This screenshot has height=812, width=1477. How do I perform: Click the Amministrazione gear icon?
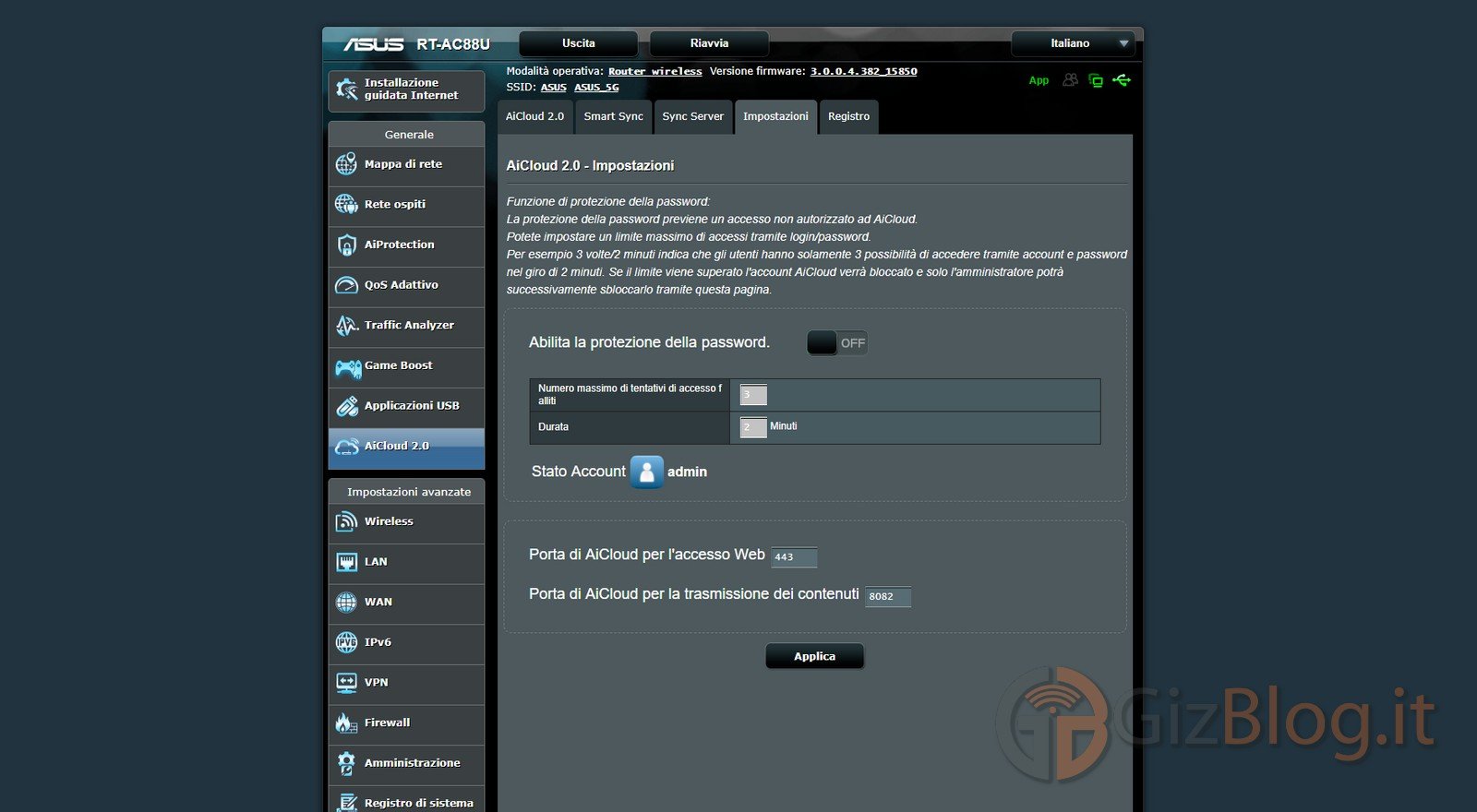[346, 763]
